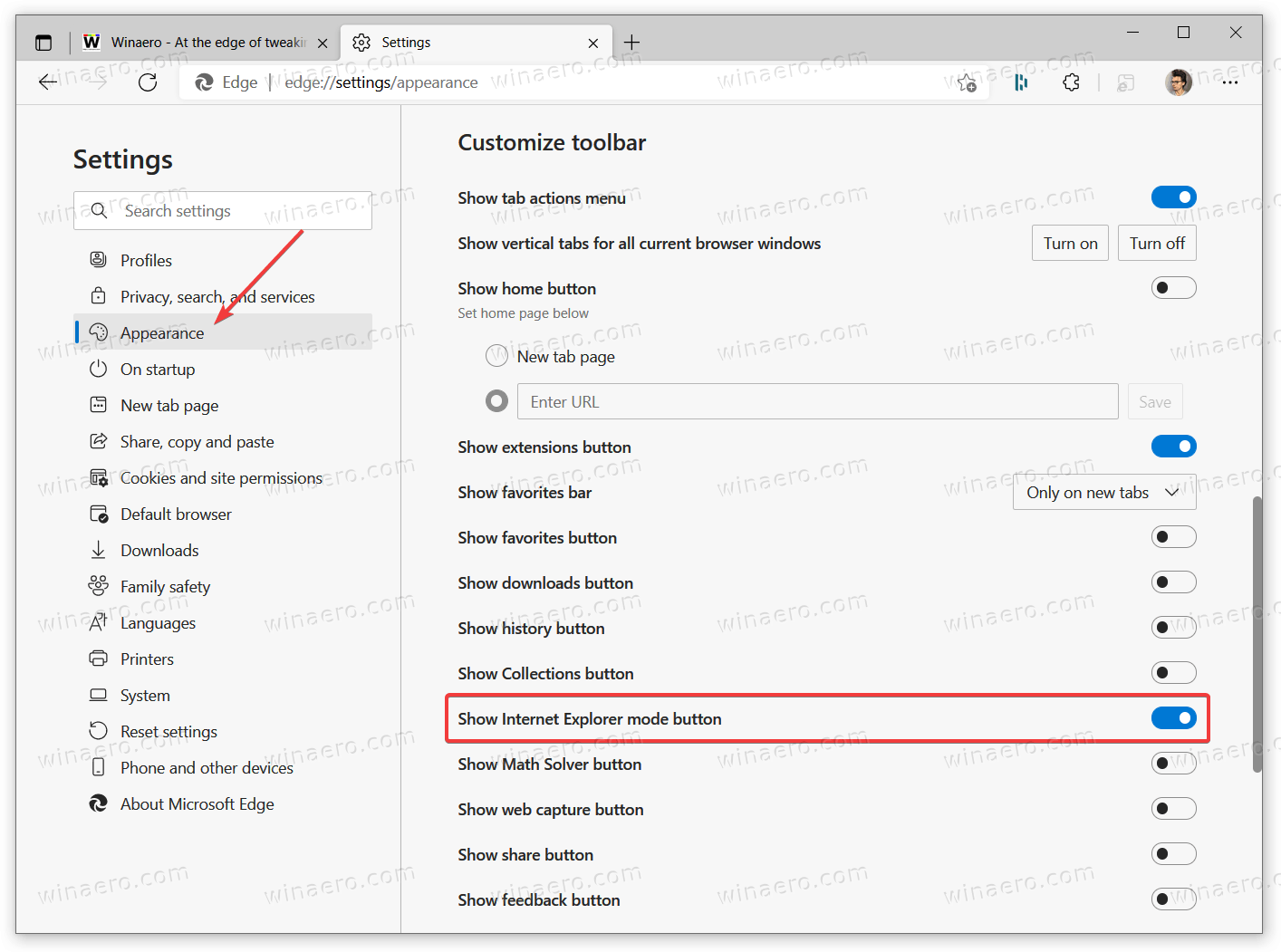The image size is (1281, 952).
Task: Open the Downloads settings section
Action: (x=223, y=550)
